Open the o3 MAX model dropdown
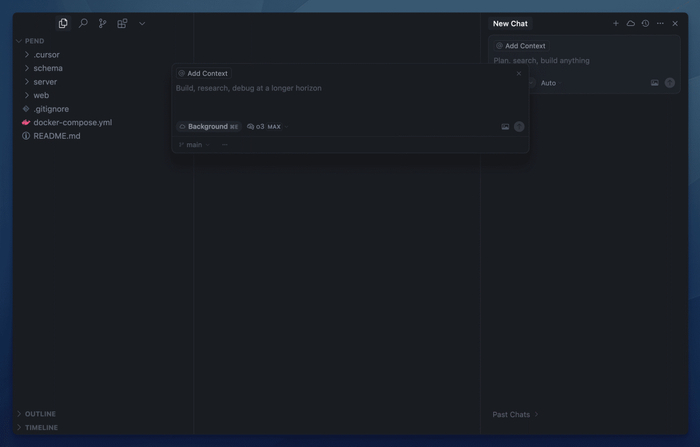 [x=268, y=127]
